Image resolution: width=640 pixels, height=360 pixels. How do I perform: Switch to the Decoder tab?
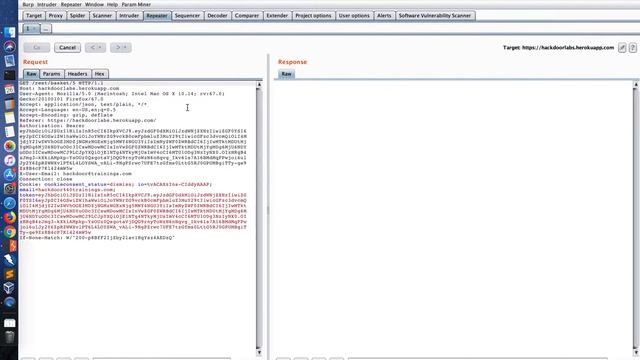pyautogui.click(x=217, y=16)
